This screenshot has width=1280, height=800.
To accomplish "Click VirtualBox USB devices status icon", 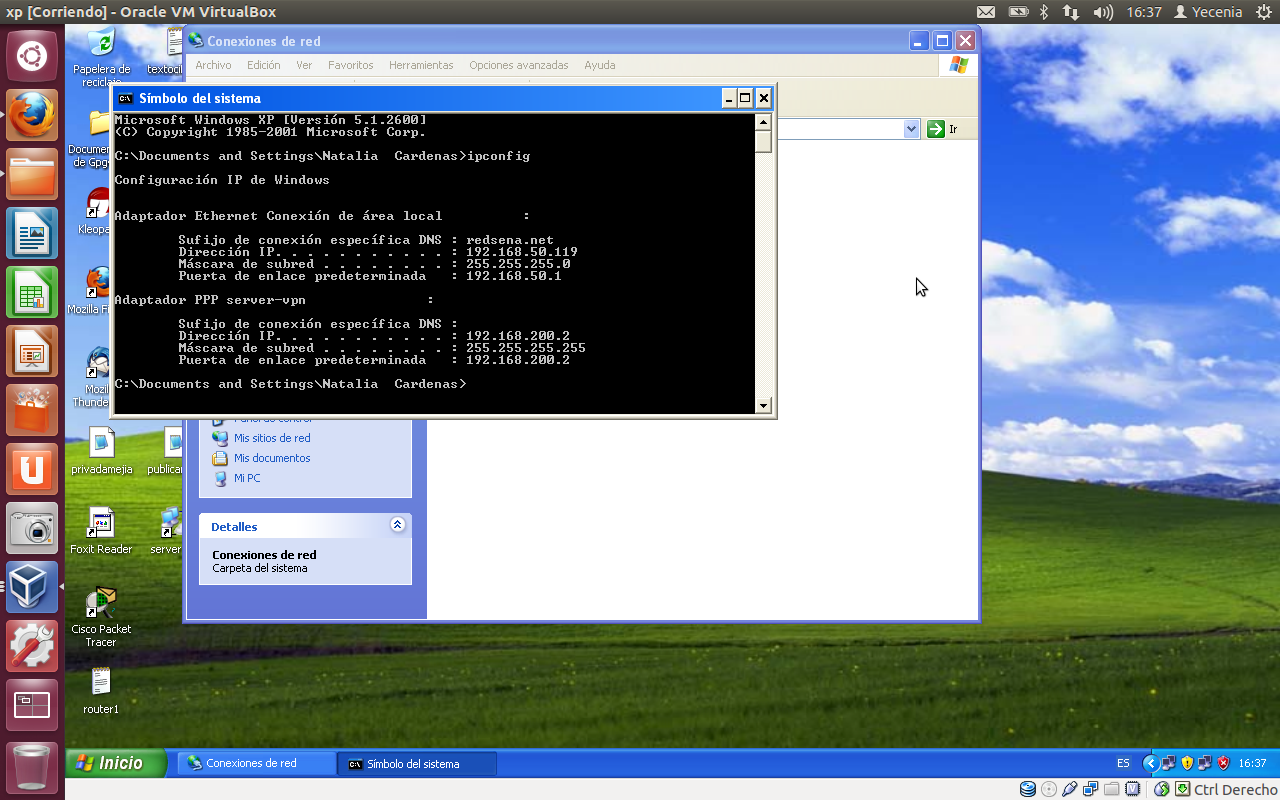I will [x=1069, y=789].
